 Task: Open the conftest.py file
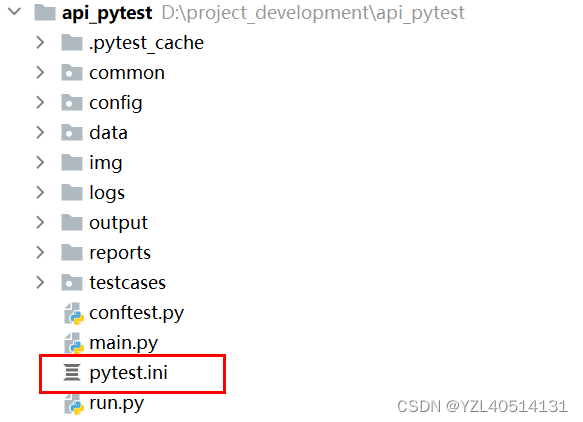pos(136,313)
